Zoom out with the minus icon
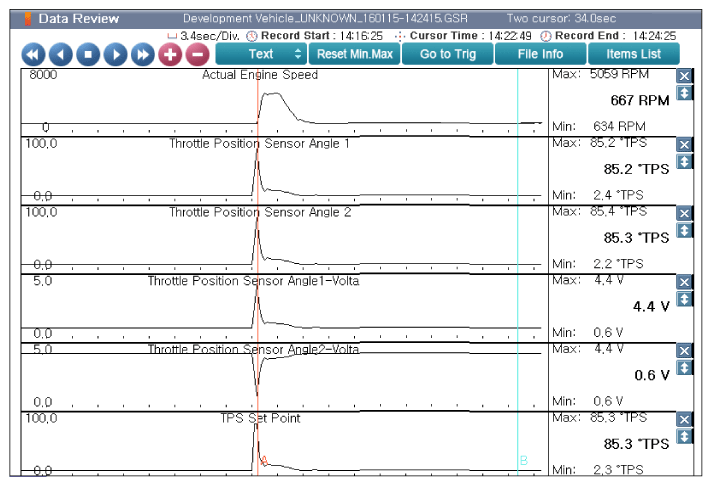 [x=197, y=54]
